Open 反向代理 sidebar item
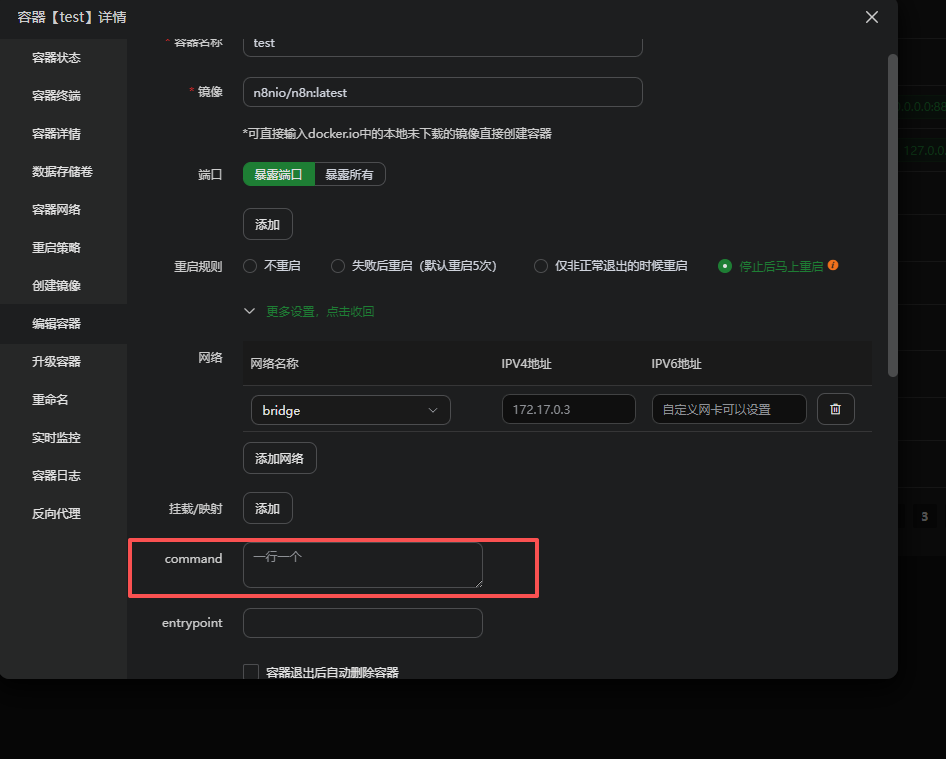Viewport: 946px width, 759px height. 56,514
